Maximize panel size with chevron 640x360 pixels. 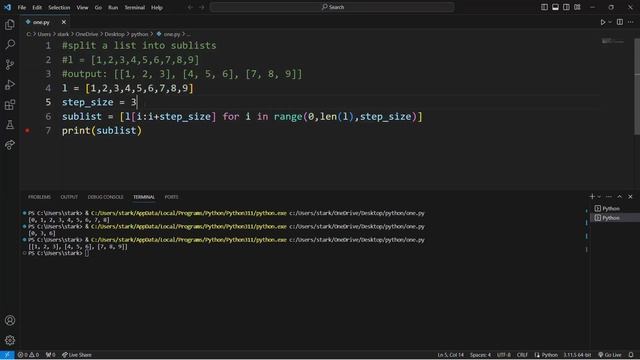click(620, 197)
